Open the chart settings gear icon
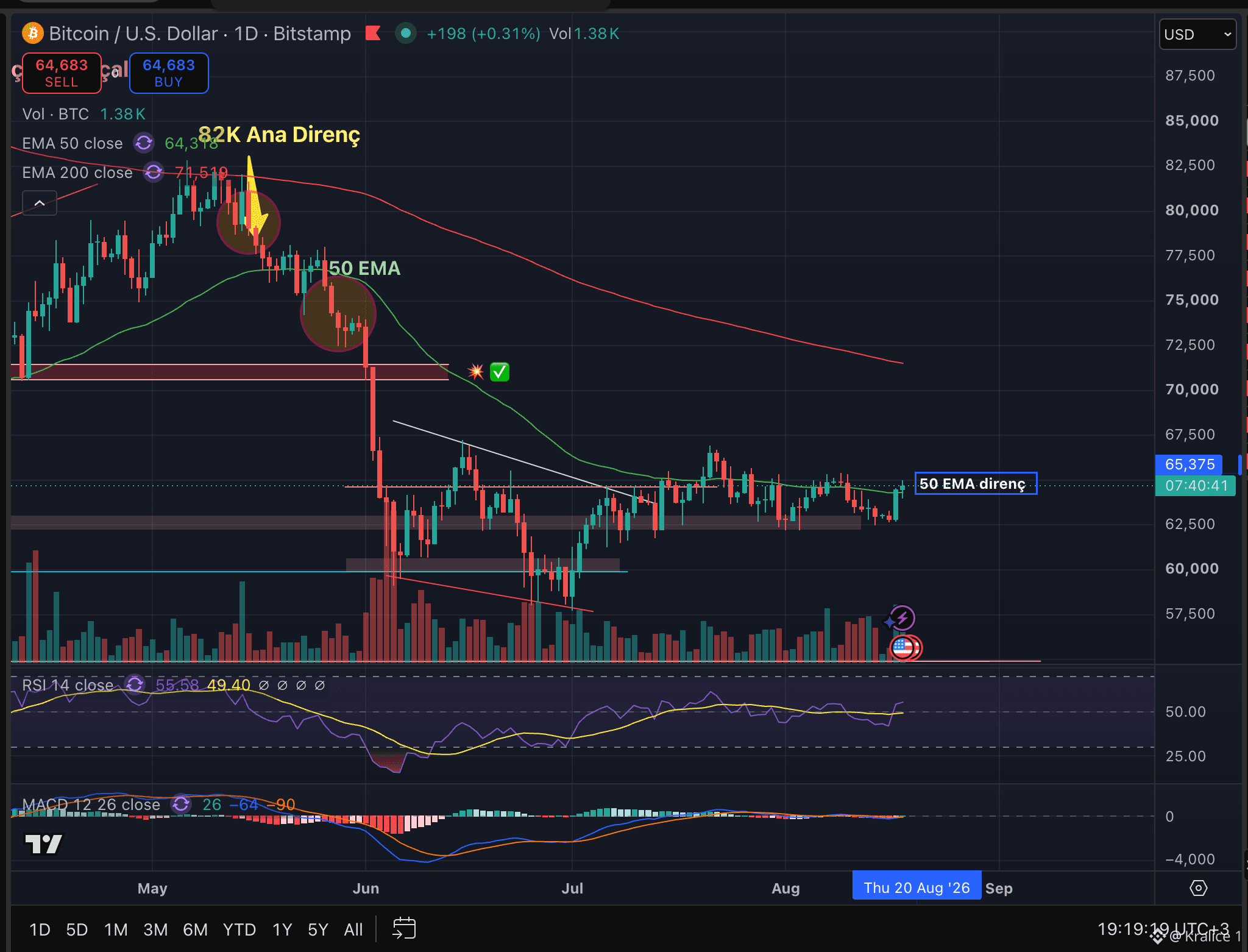The width and height of the screenshot is (1248, 952). click(x=1198, y=888)
